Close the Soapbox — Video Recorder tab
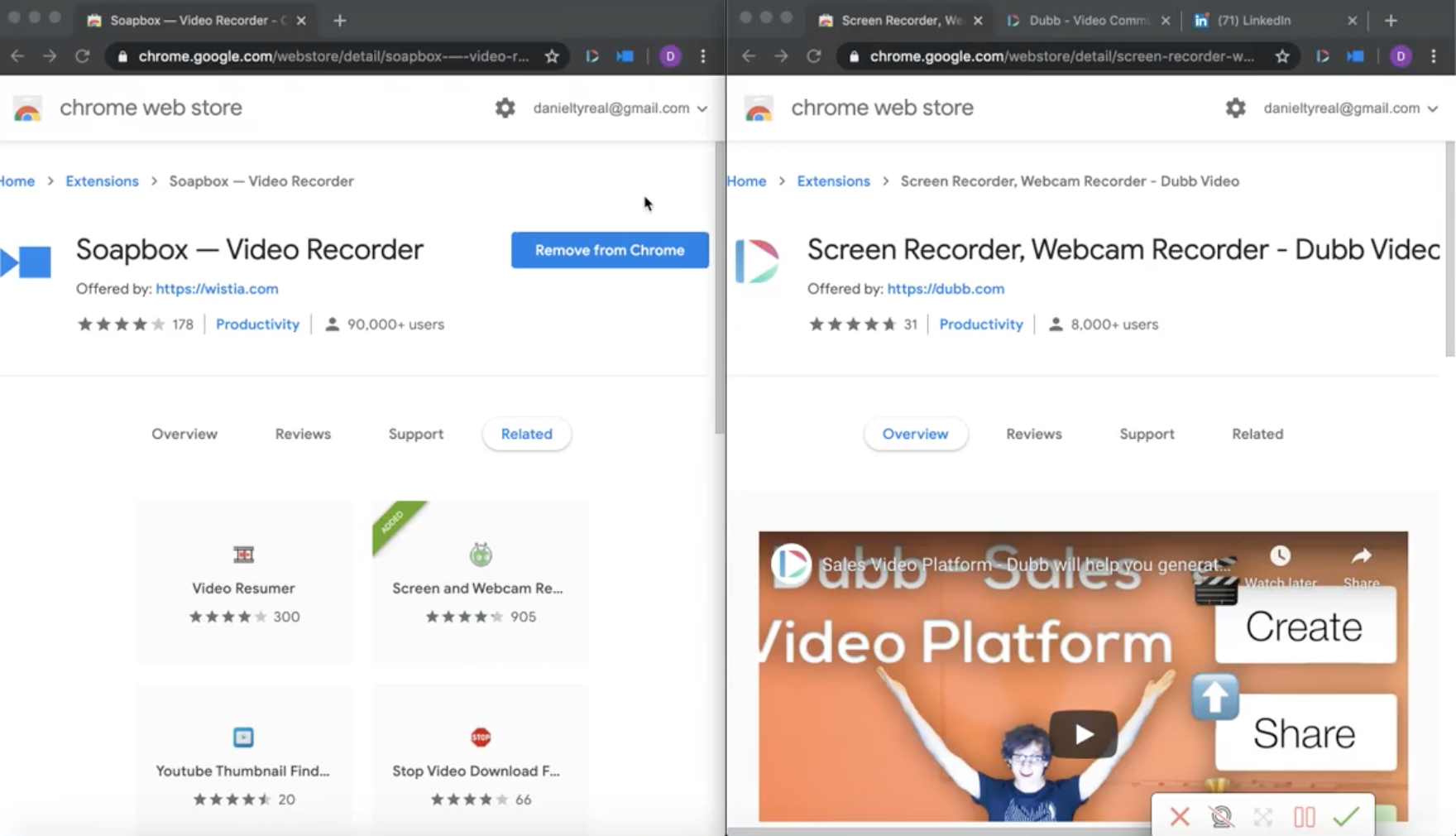This screenshot has height=836, width=1456. pyautogui.click(x=301, y=21)
